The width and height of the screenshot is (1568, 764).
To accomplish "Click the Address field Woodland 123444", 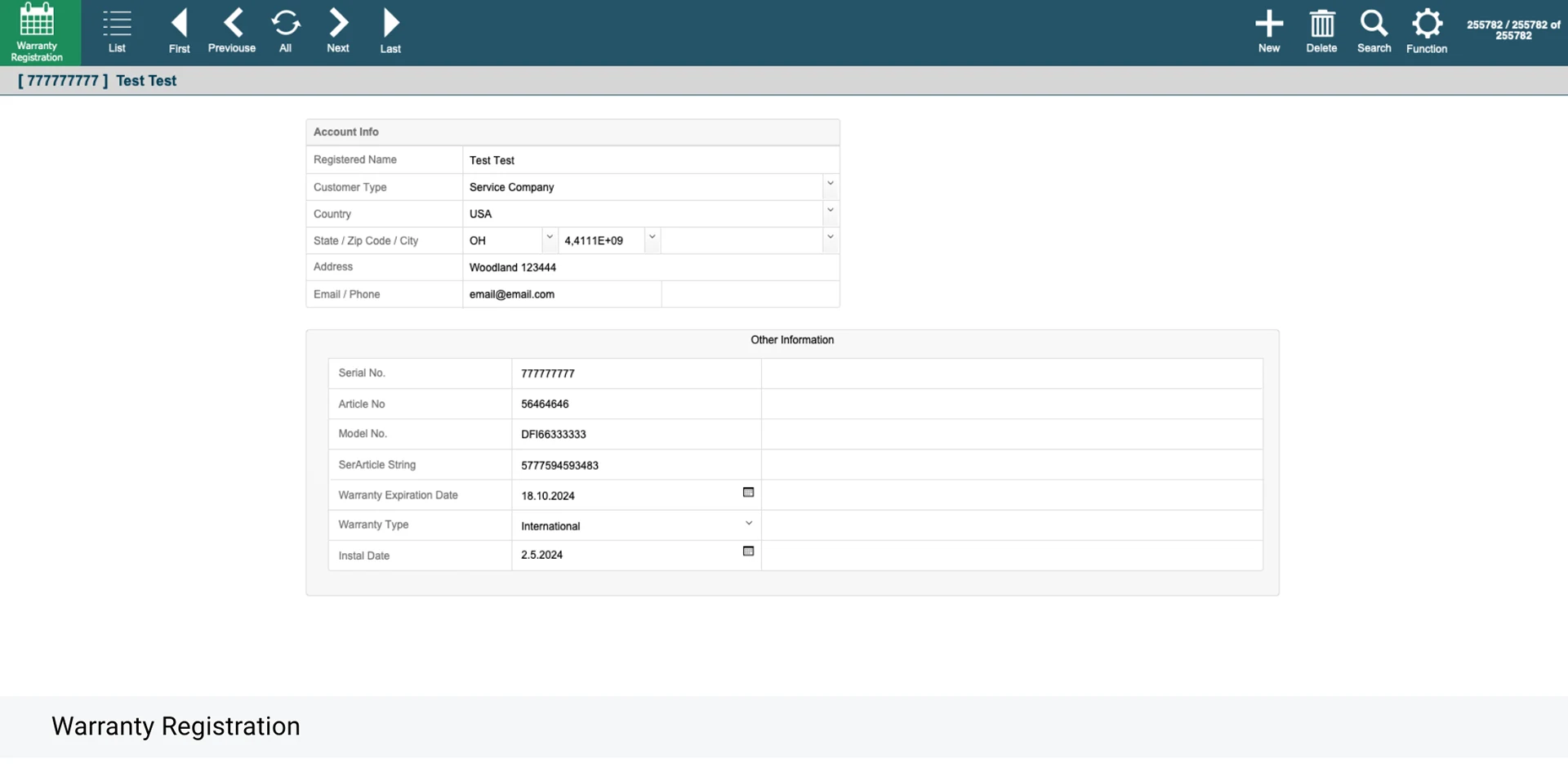I will pyautogui.click(x=650, y=267).
